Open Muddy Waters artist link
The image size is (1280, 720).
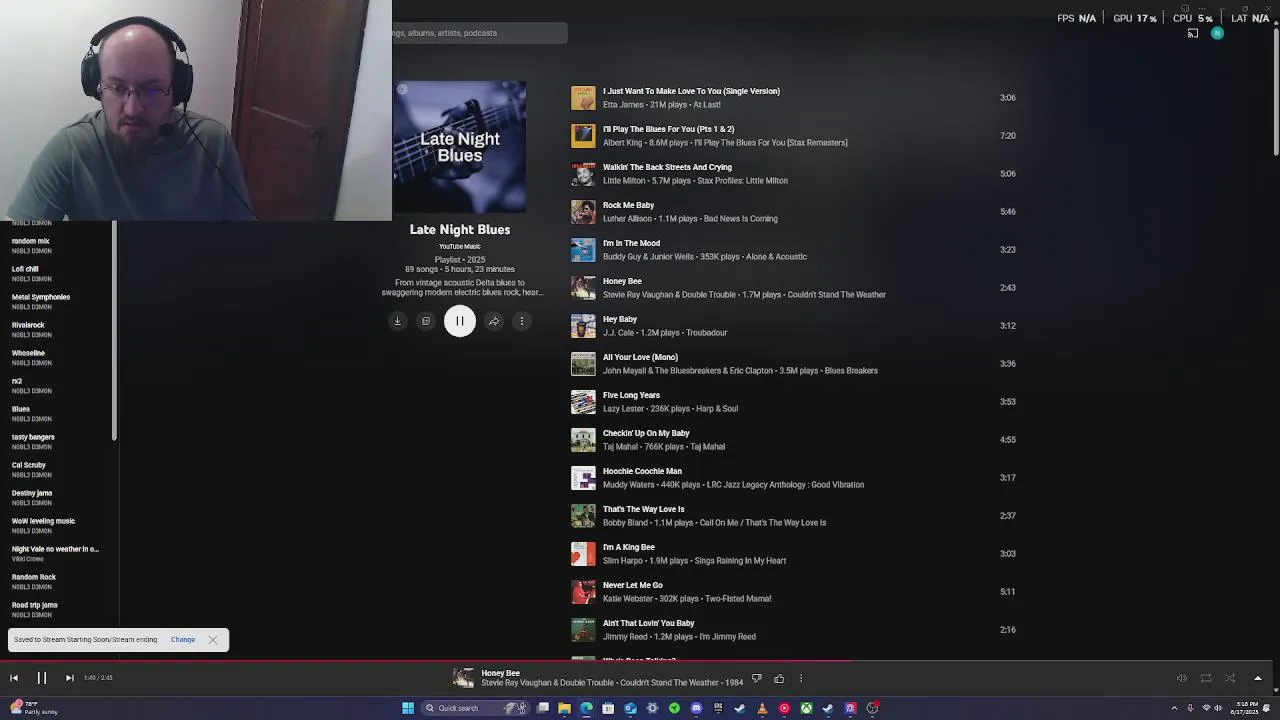click(x=629, y=485)
